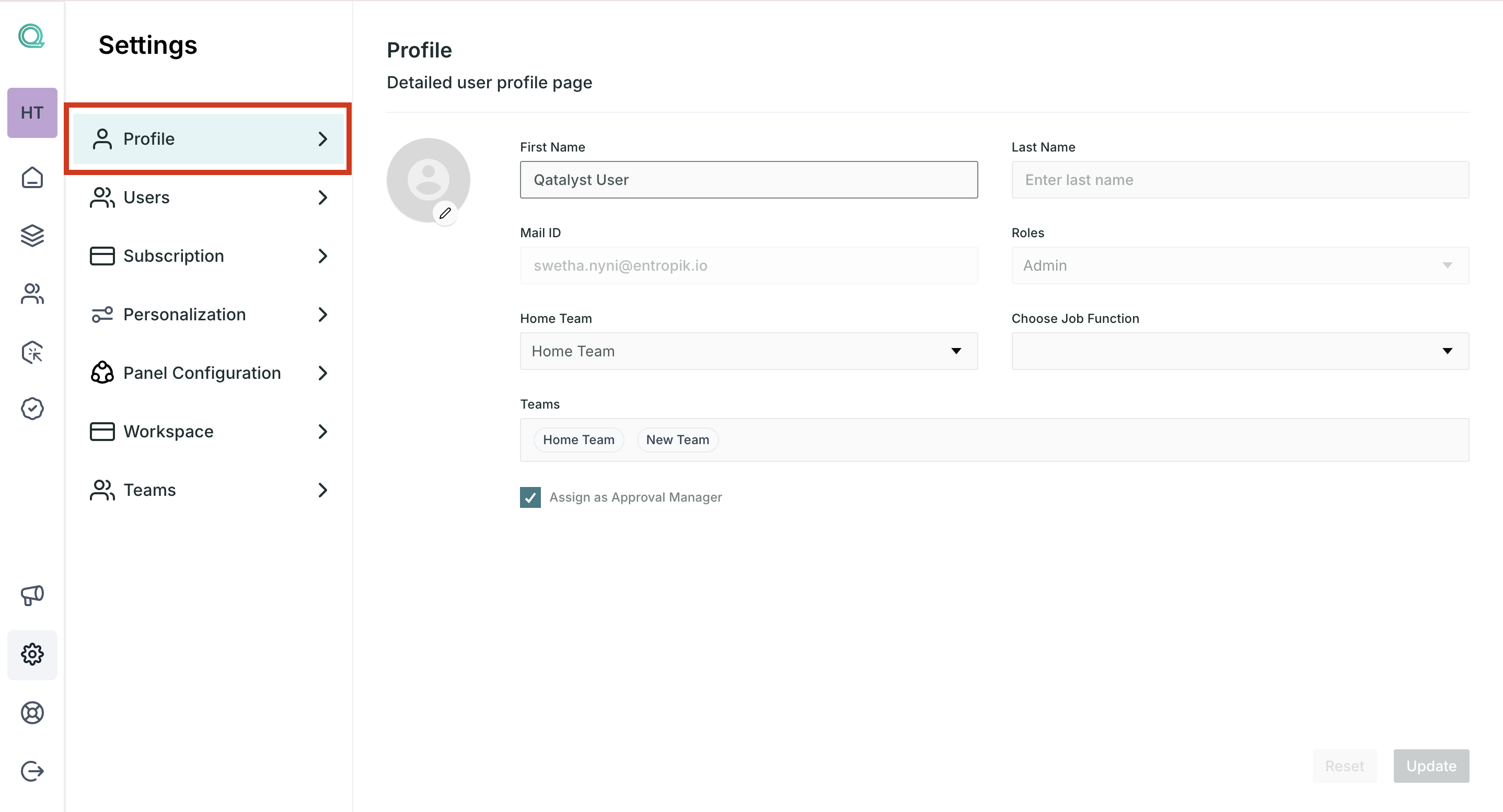Select Profile settings menu item
This screenshot has height=812, width=1503.
pyautogui.click(x=209, y=139)
